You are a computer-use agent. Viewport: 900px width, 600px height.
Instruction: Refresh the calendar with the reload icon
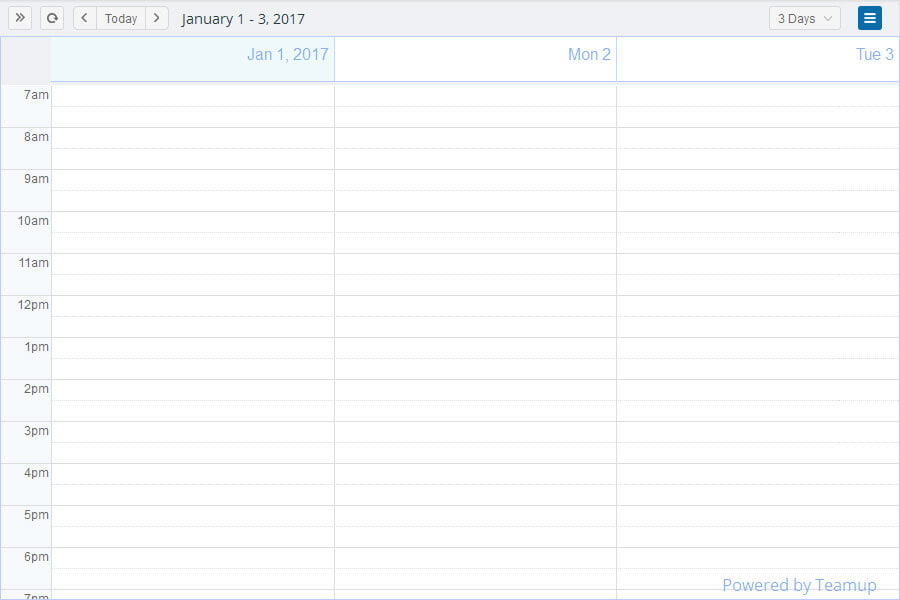(x=52, y=18)
